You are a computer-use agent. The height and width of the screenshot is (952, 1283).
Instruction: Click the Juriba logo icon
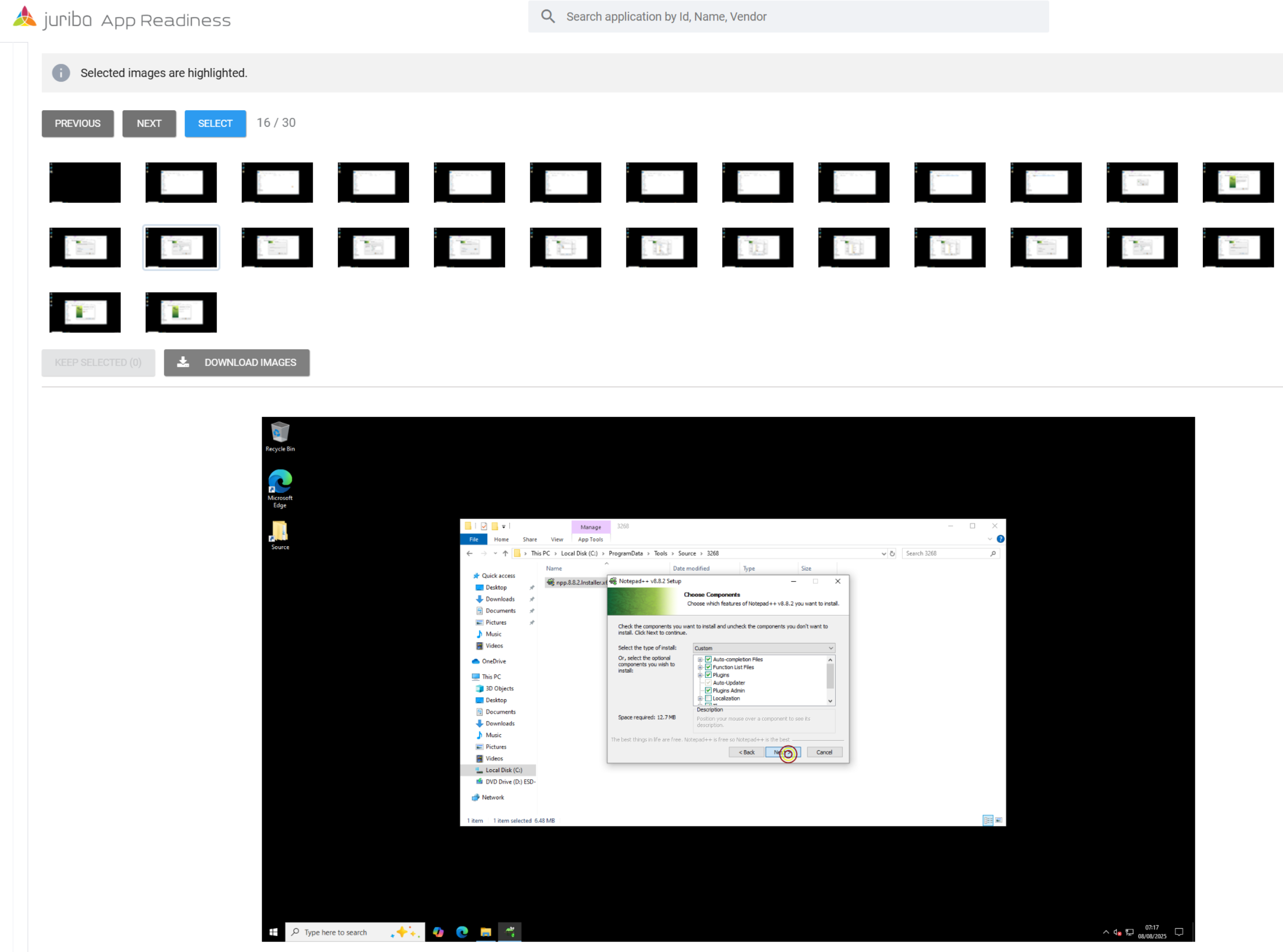coord(24,18)
